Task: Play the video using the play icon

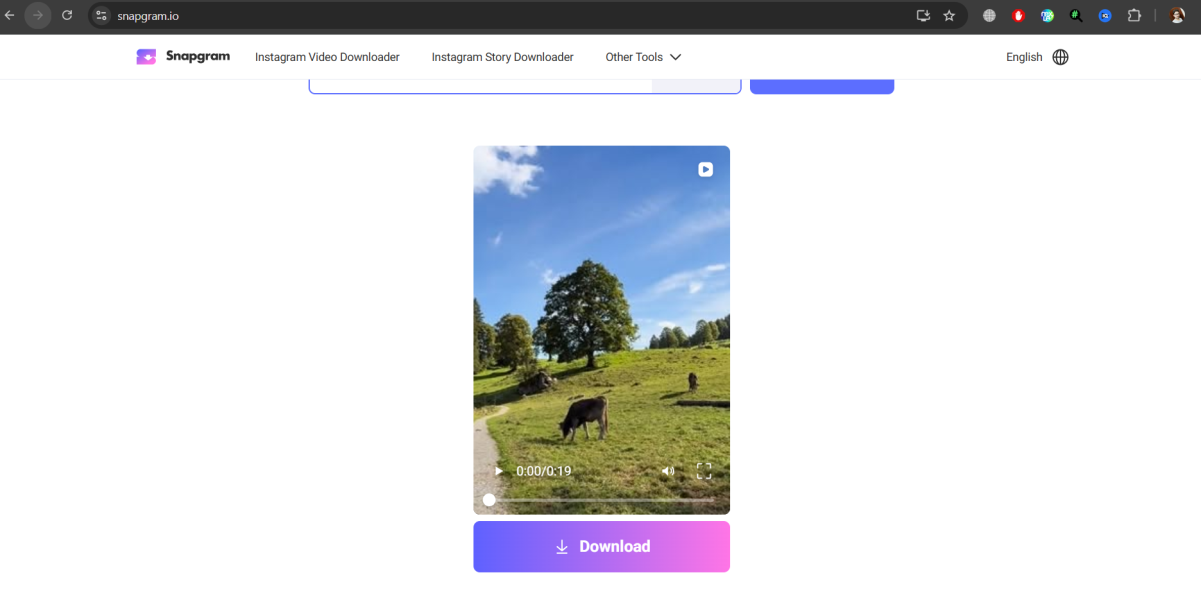Action: click(x=498, y=470)
